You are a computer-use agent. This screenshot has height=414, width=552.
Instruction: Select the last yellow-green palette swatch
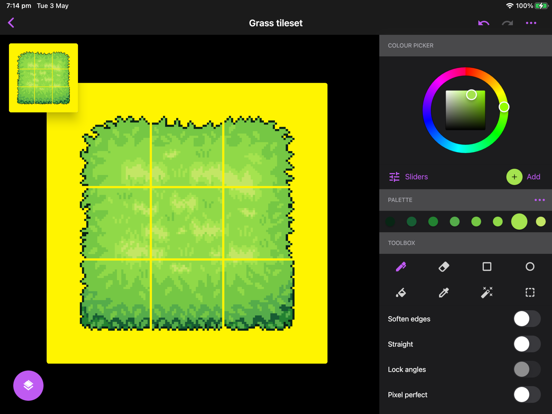[541, 221]
